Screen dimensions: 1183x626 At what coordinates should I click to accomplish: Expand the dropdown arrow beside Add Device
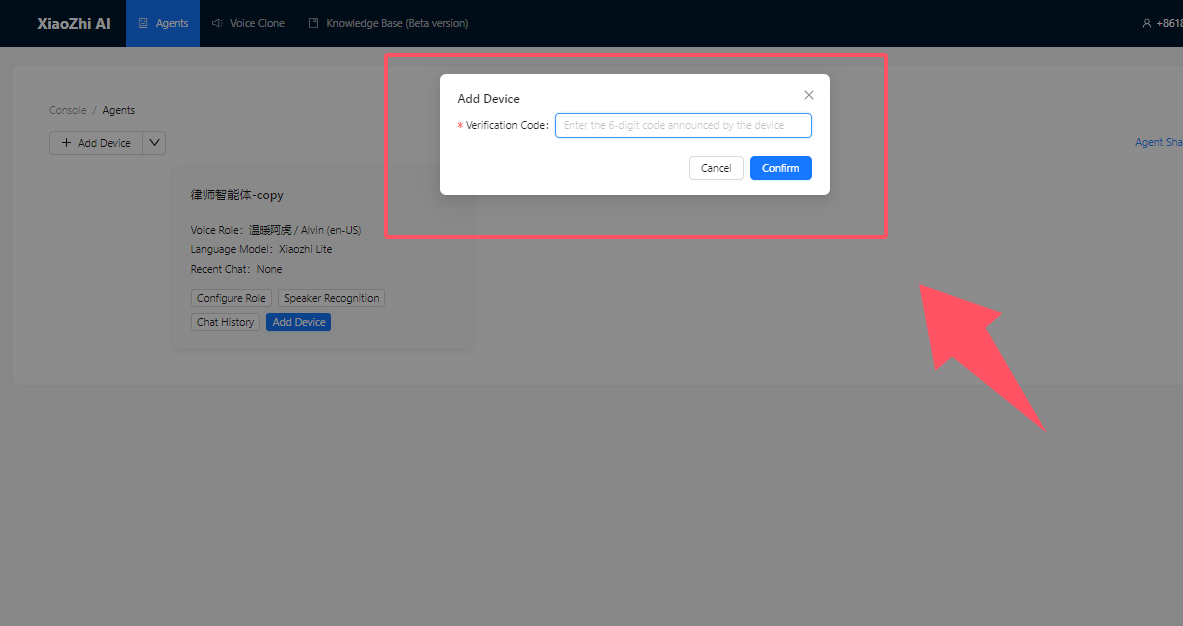coord(154,143)
